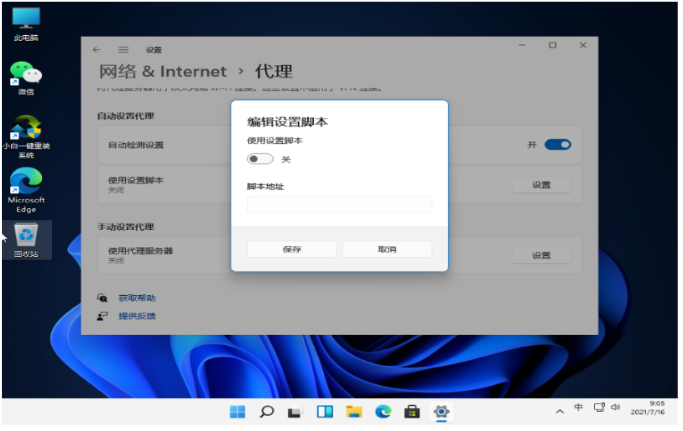Toggle the 使用设置脚本 switch in dialog
Image resolution: width=683 pixels, height=431 pixels.
(260, 160)
